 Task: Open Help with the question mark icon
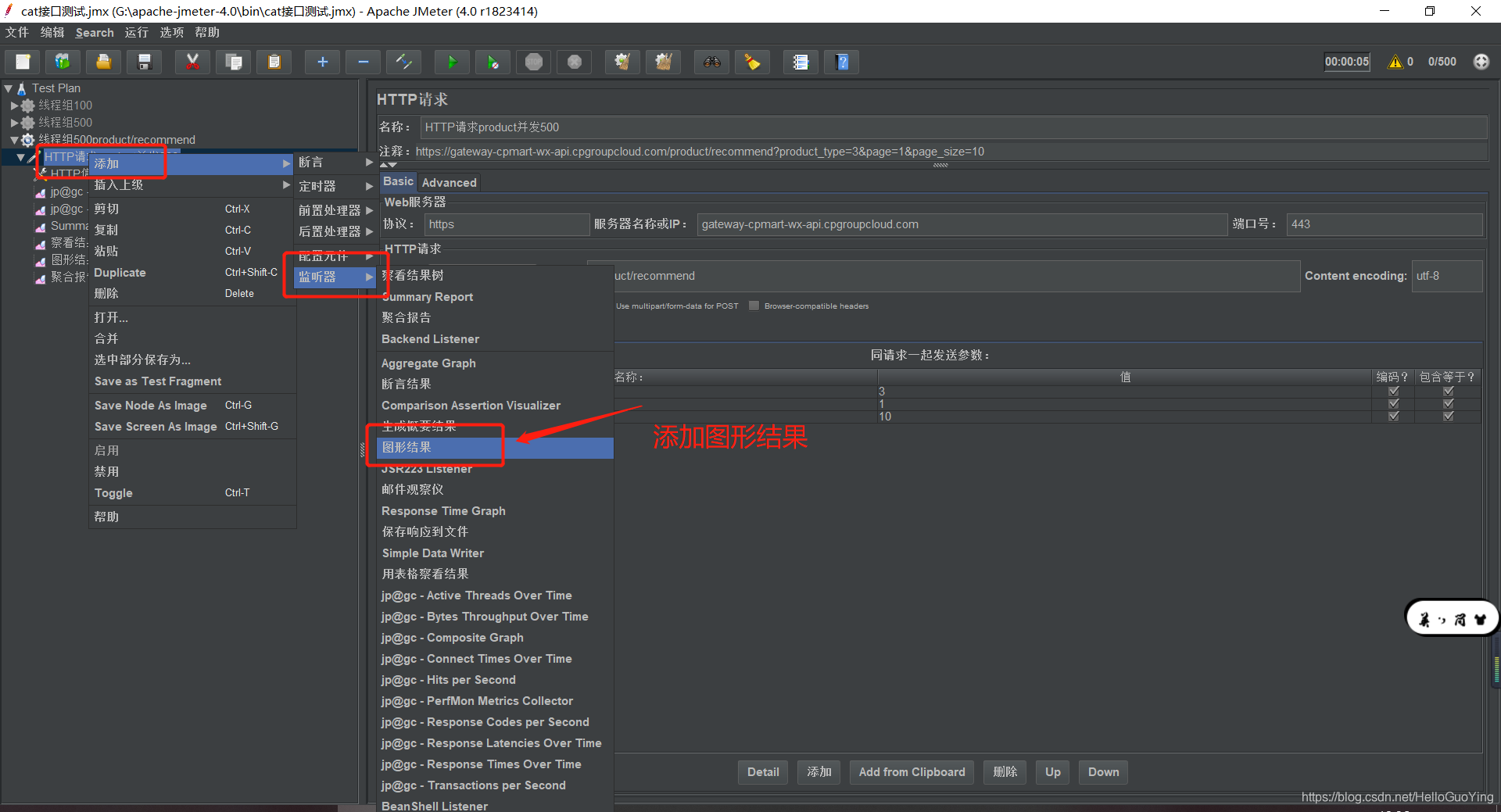coord(842,62)
